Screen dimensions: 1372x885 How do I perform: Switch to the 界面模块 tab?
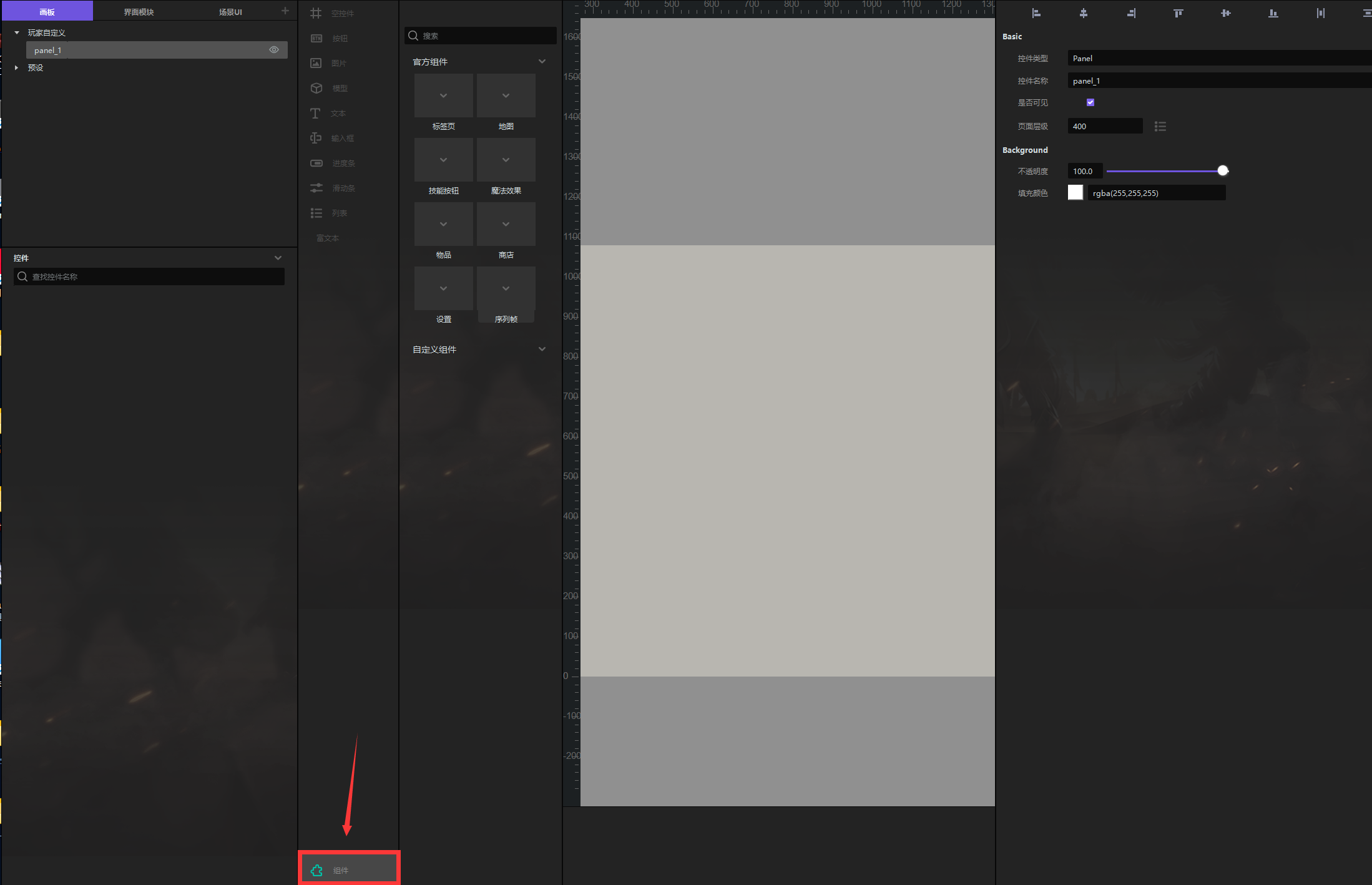139,11
